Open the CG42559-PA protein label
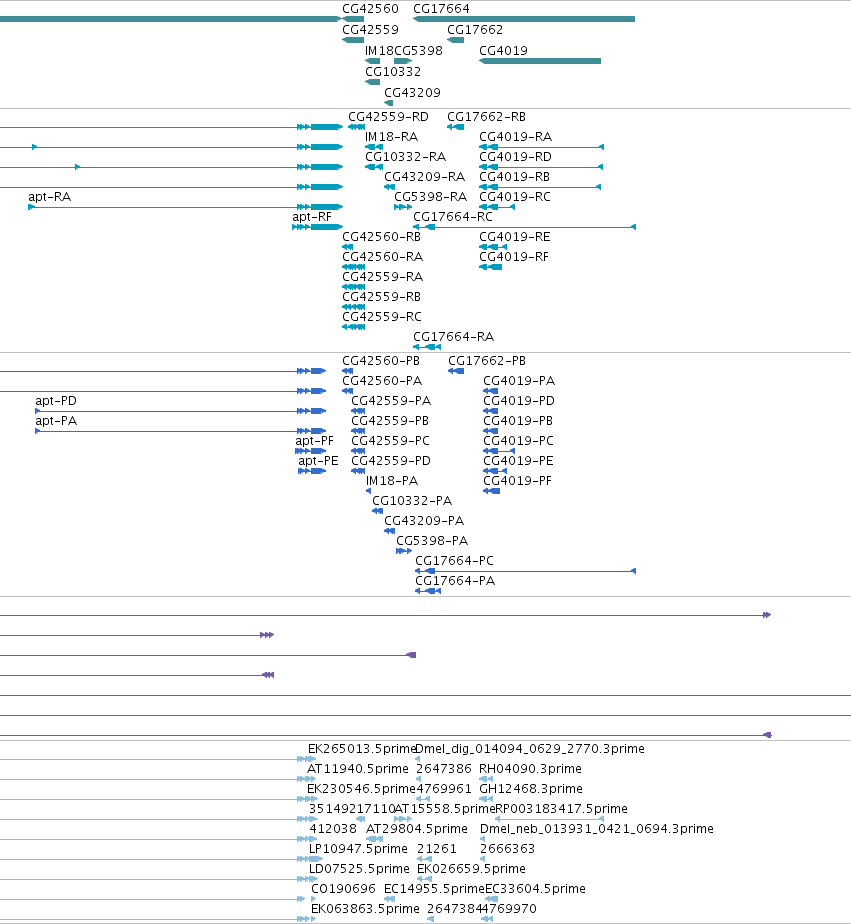 [391, 401]
